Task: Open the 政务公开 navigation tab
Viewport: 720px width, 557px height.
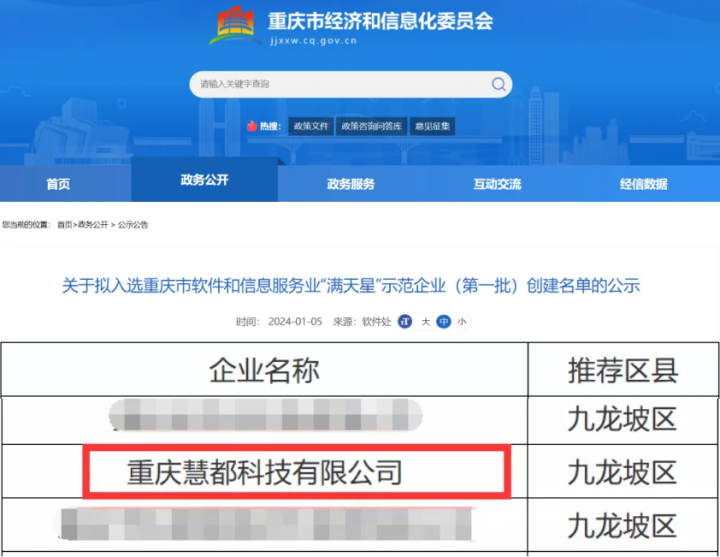Action: coord(205,180)
